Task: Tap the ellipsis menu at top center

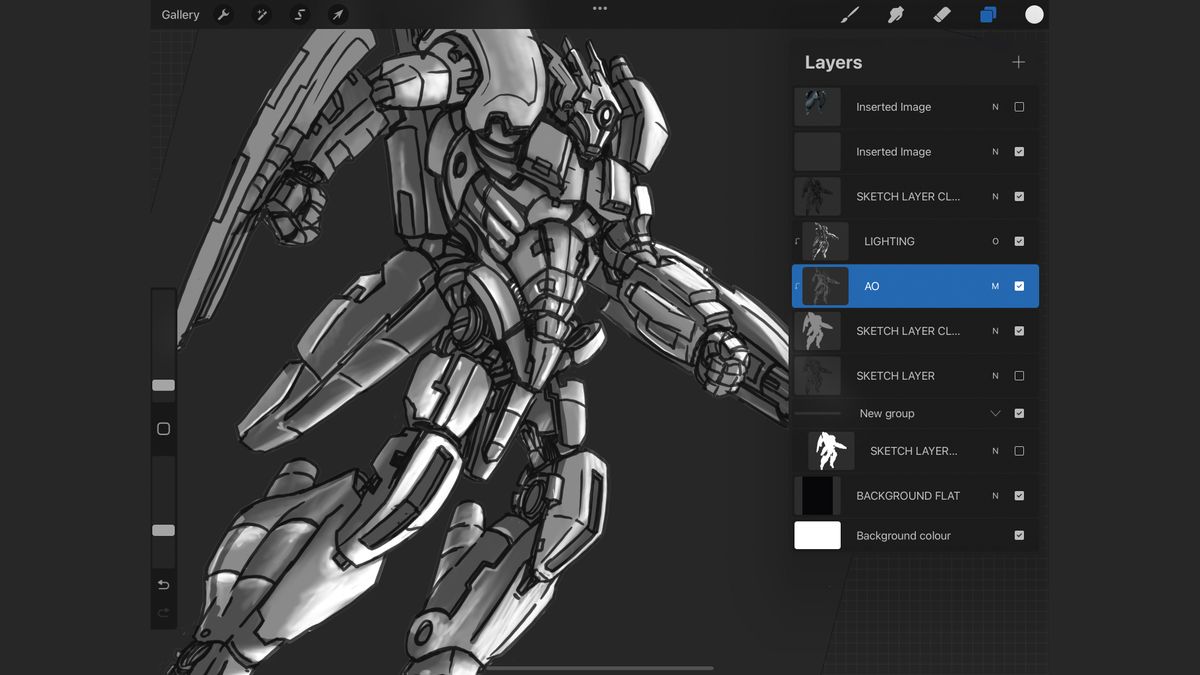Action: (x=599, y=8)
